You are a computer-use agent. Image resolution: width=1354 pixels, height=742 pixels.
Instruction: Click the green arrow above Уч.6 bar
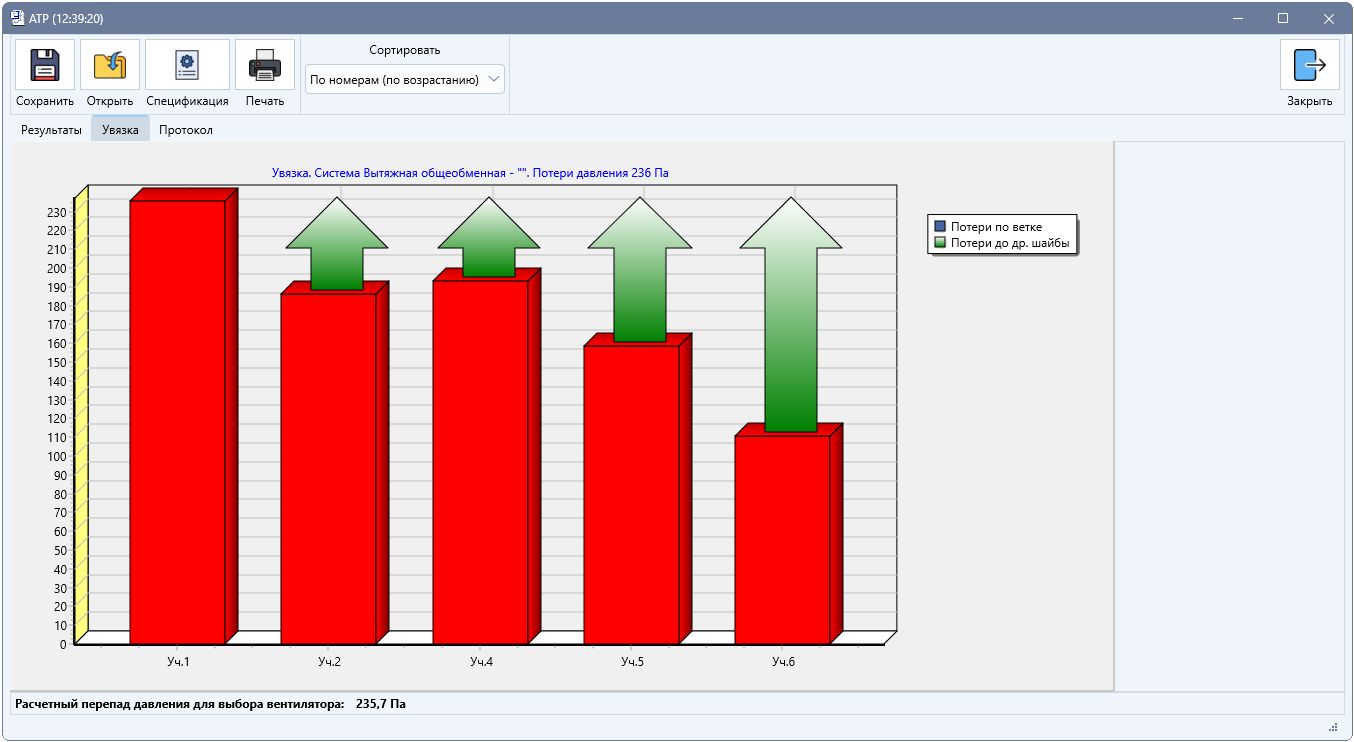pos(791,314)
